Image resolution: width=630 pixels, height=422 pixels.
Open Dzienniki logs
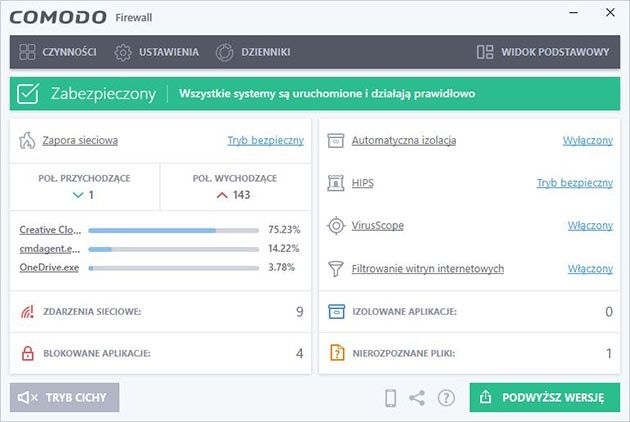tap(253, 52)
